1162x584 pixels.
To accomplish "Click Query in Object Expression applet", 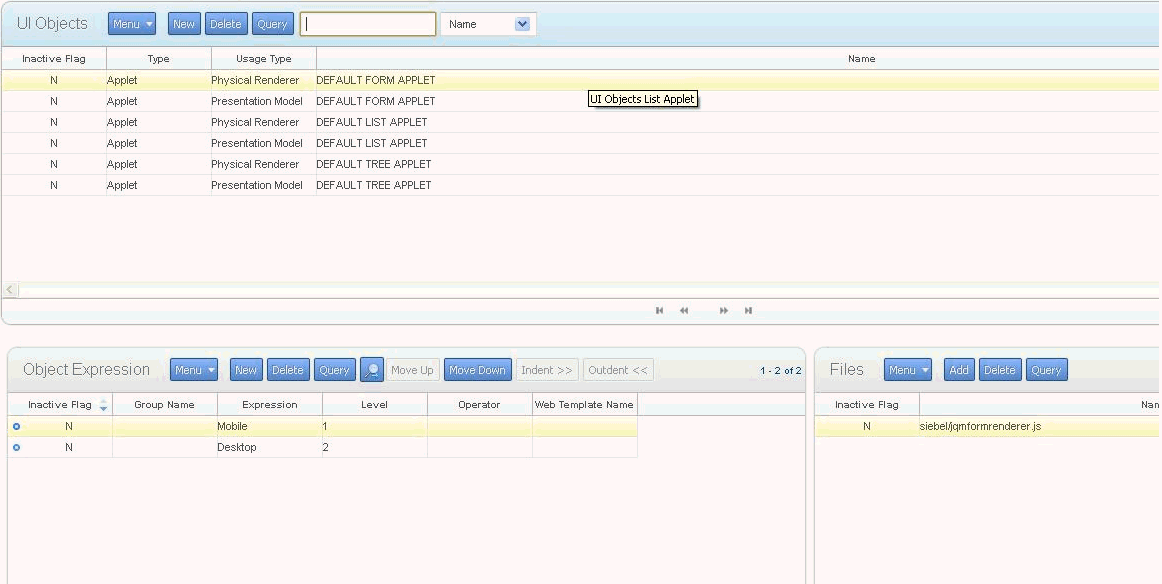I will 334,370.
